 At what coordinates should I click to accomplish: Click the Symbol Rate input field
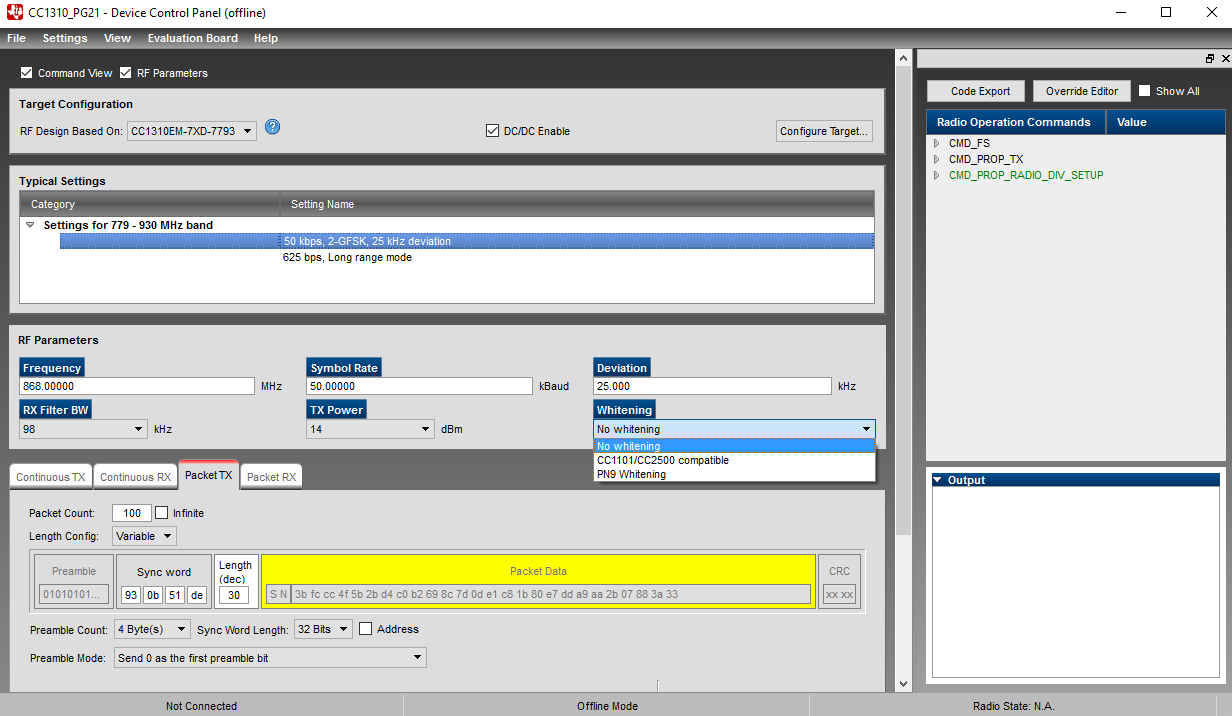pos(419,386)
